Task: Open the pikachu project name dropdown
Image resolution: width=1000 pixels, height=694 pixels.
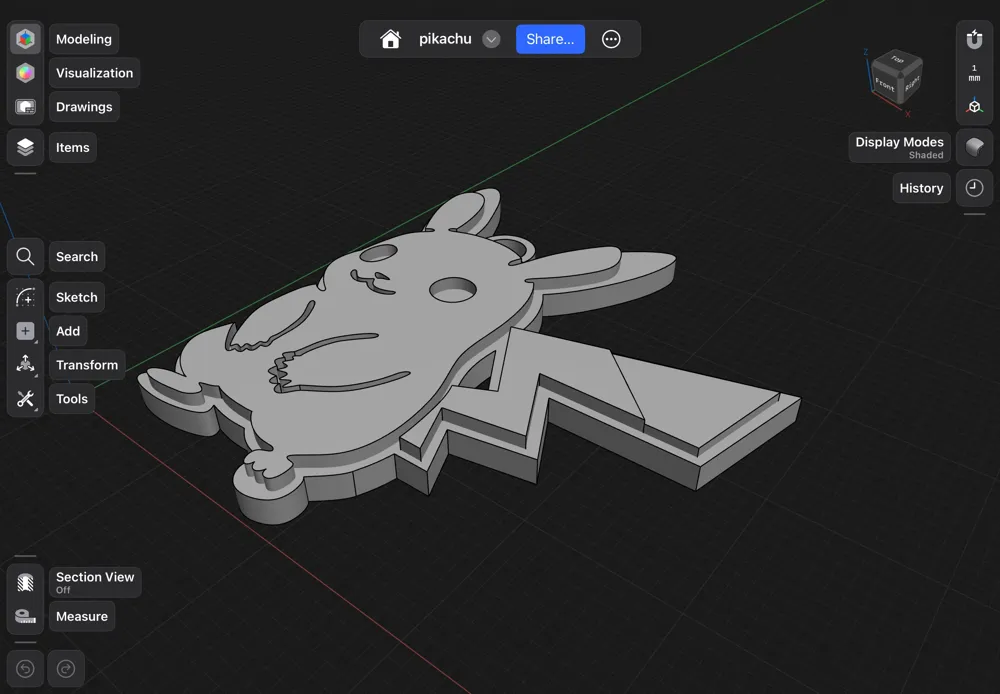Action: pyautogui.click(x=490, y=39)
